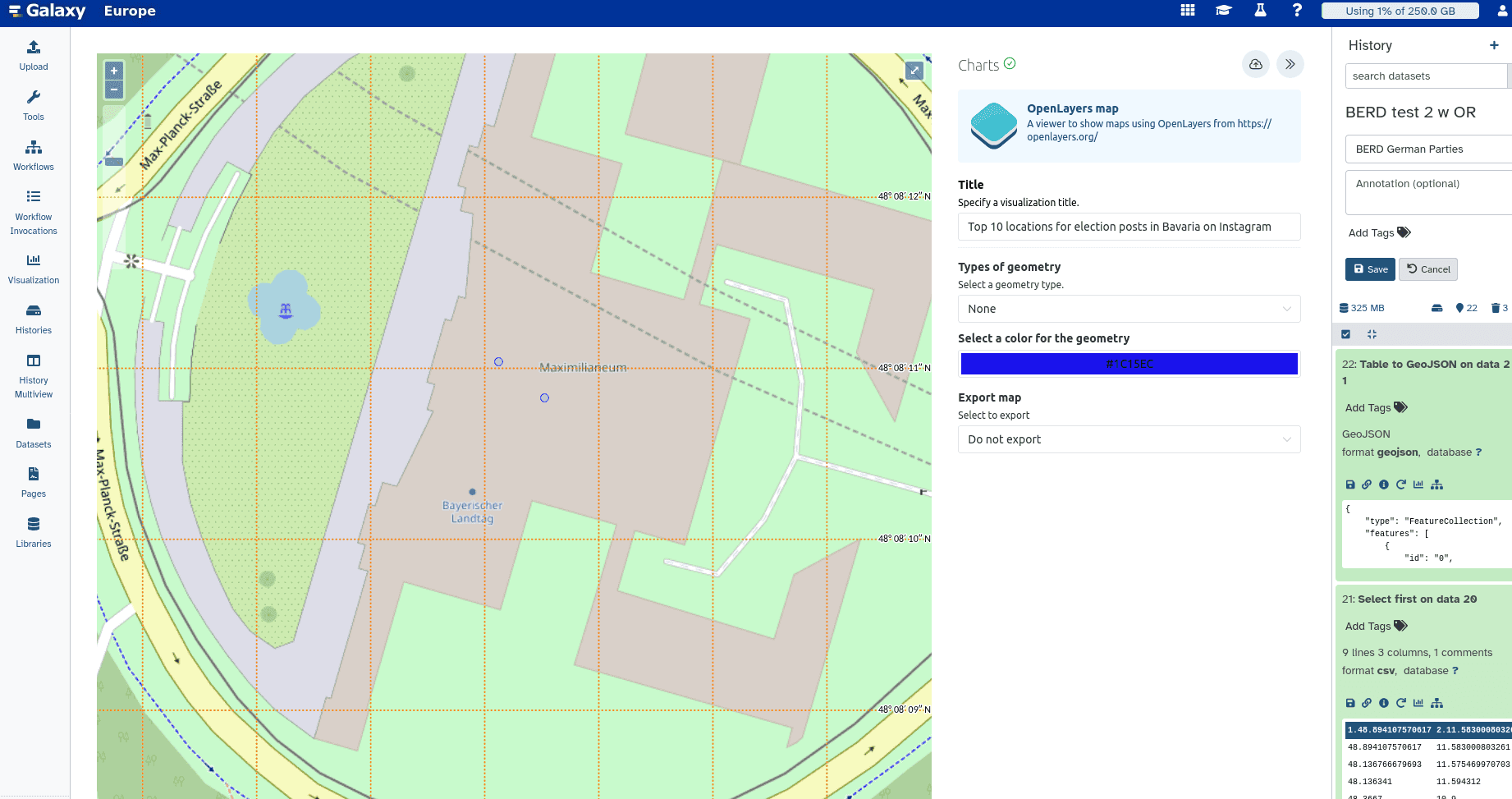Collapse all expanded history datasets

coord(1372,334)
